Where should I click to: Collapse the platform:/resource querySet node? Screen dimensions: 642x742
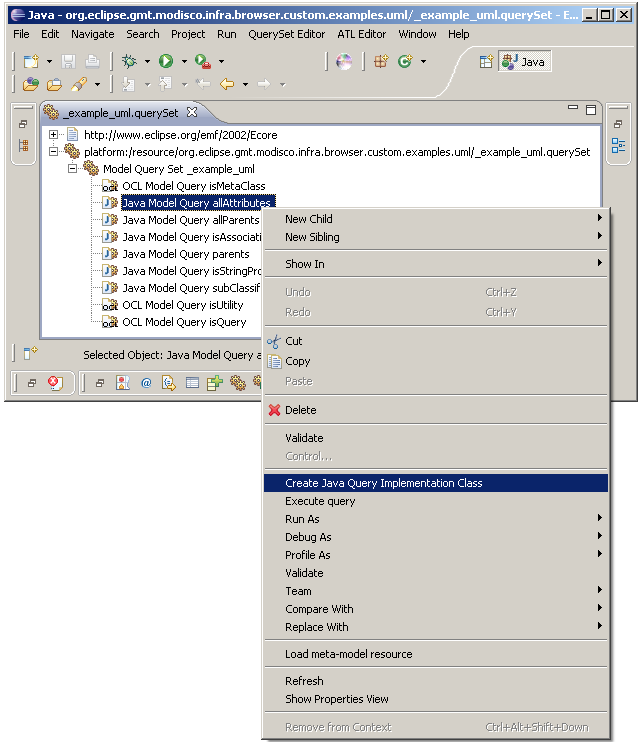[53, 152]
